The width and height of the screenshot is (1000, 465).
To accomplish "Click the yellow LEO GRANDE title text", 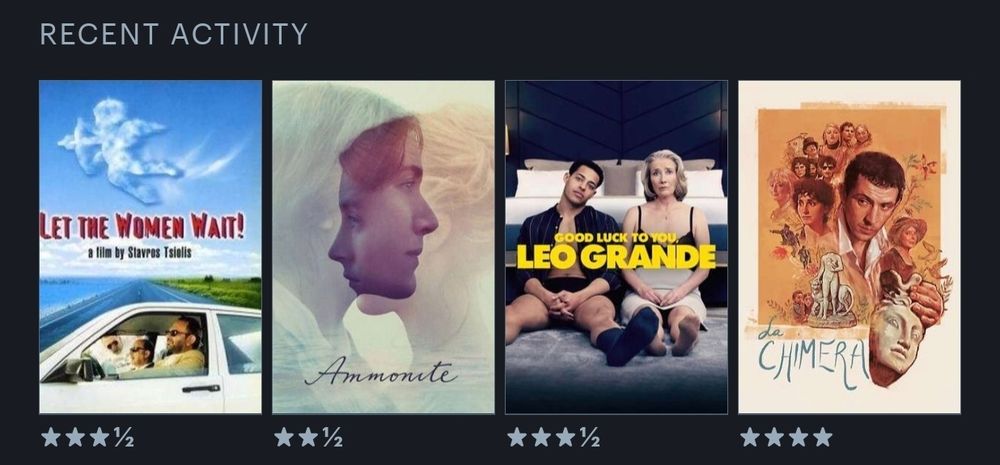I will pyautogui.click(x=616, y=256).
